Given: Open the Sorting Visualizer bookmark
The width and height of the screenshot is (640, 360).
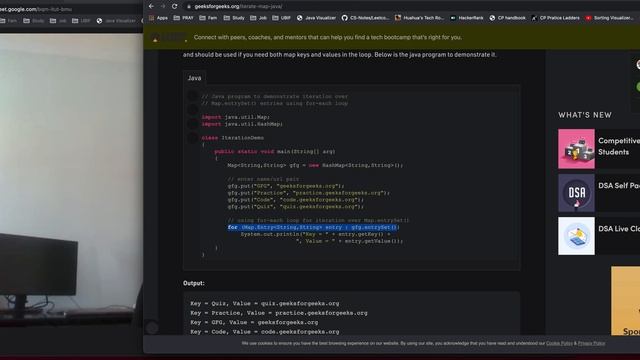Looking at the screenshot, I should pos(609,18).
